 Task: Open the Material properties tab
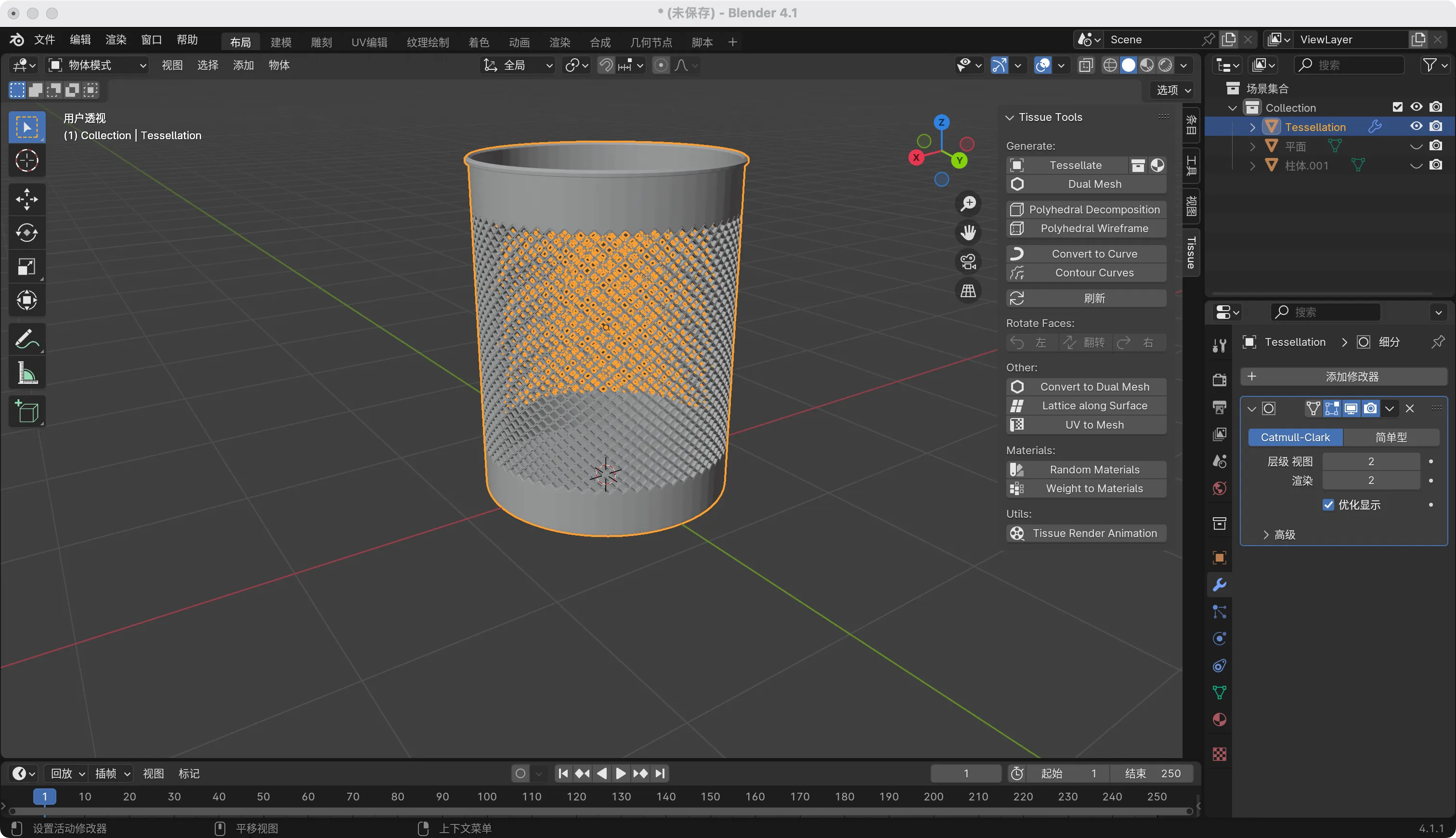pos(1219,720)
